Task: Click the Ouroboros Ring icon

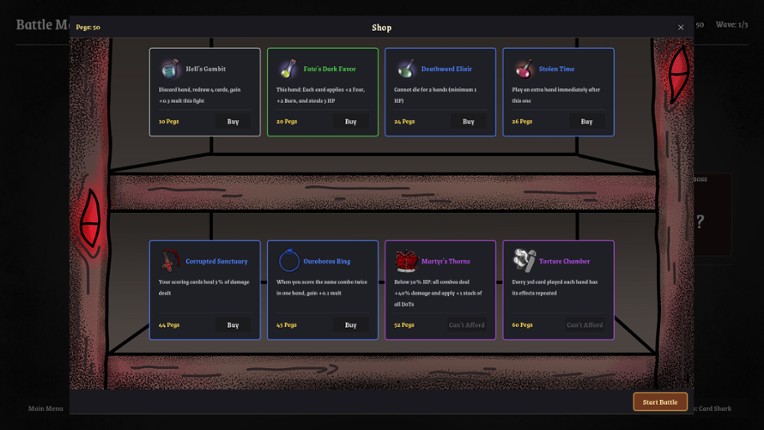Action: [288, 261]
